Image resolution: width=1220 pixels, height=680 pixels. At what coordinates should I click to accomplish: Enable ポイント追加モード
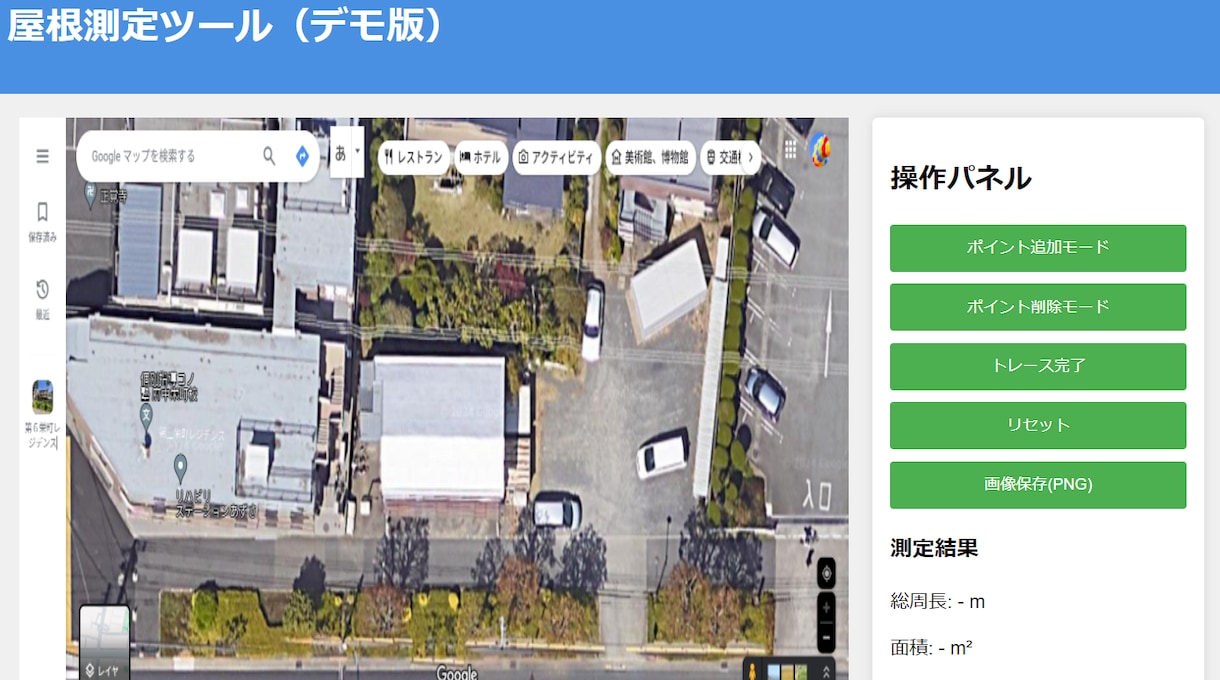(1038, 248)
